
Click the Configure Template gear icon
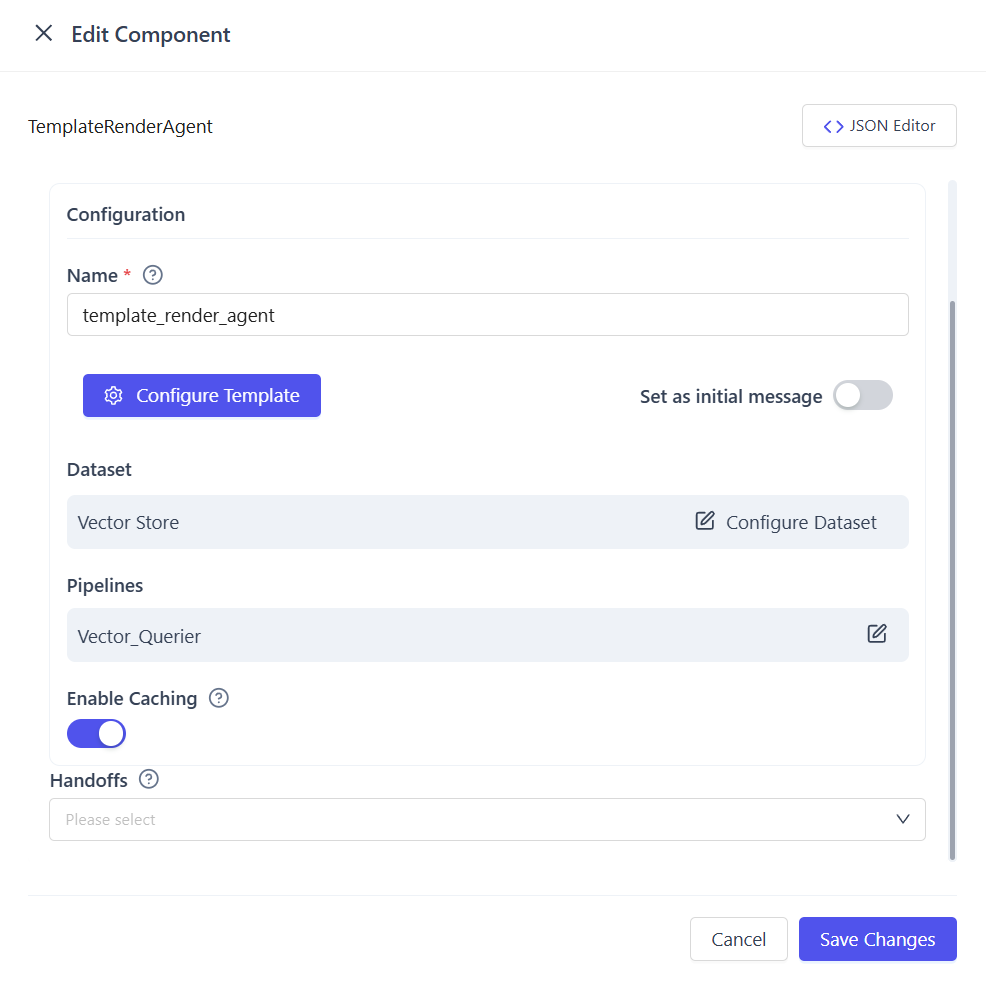(x=114, y=396)
